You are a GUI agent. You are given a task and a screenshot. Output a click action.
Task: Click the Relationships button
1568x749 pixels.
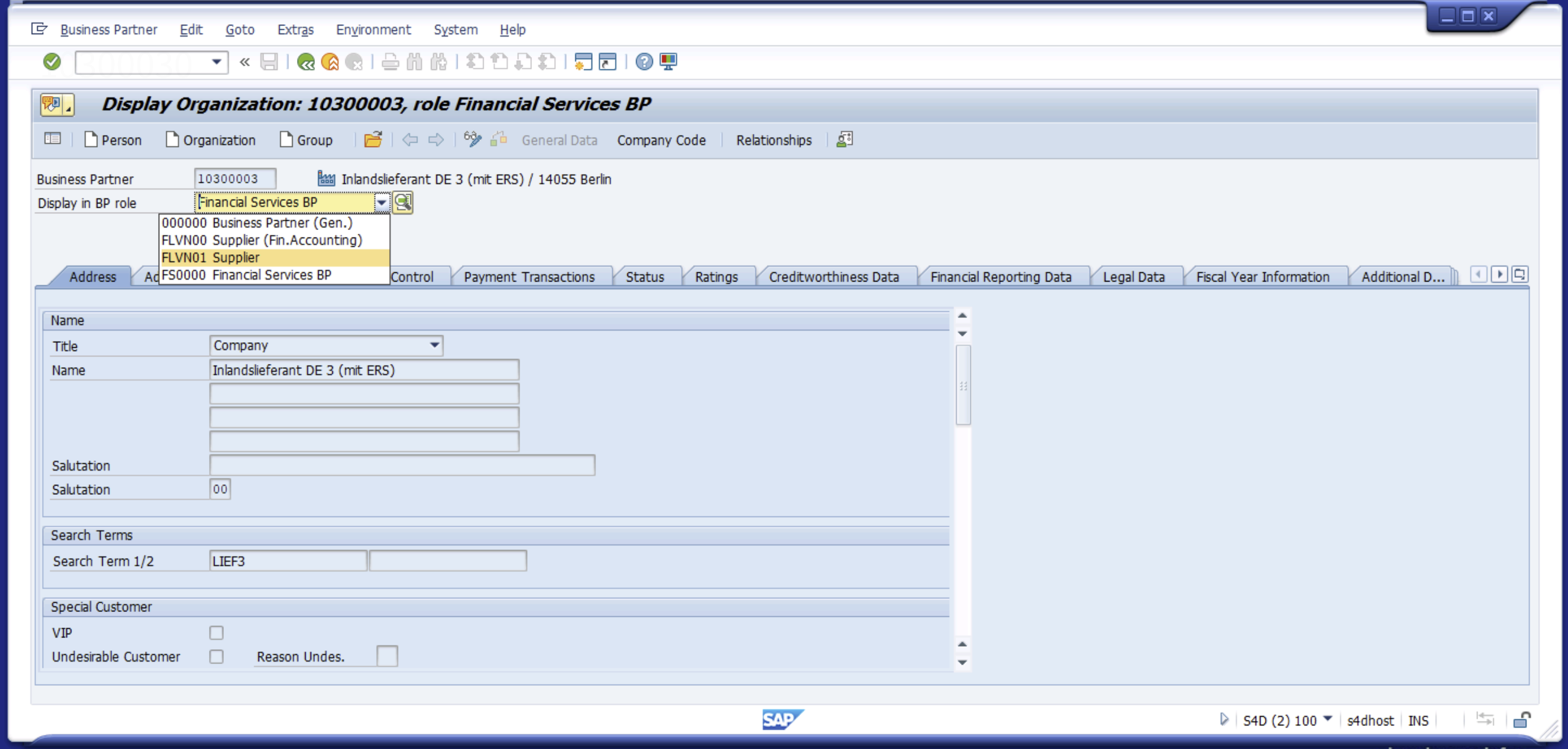pos(774,140)
